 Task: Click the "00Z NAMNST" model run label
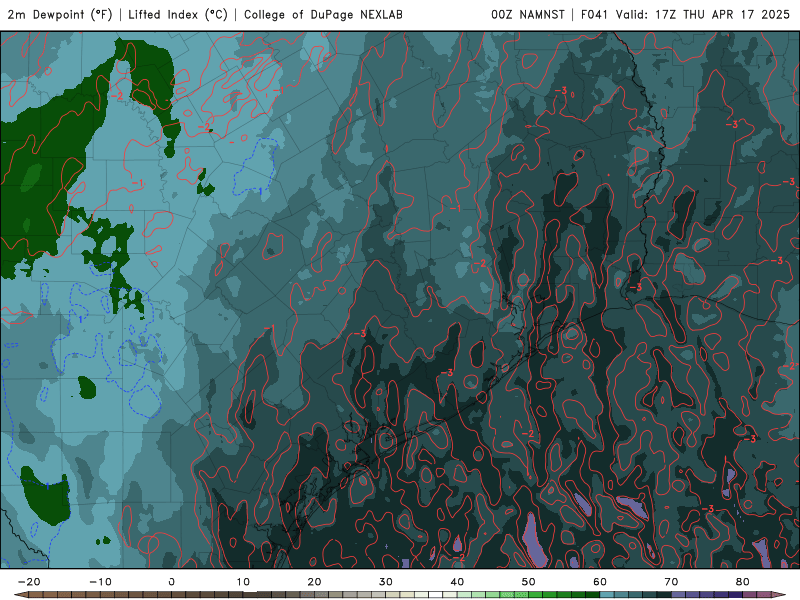click(528, 15)
